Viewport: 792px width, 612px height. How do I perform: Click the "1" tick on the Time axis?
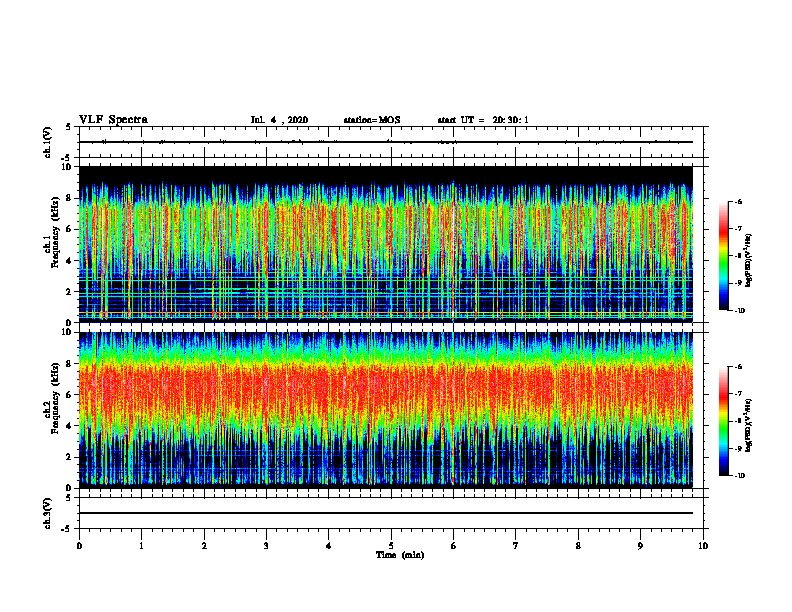141,546
